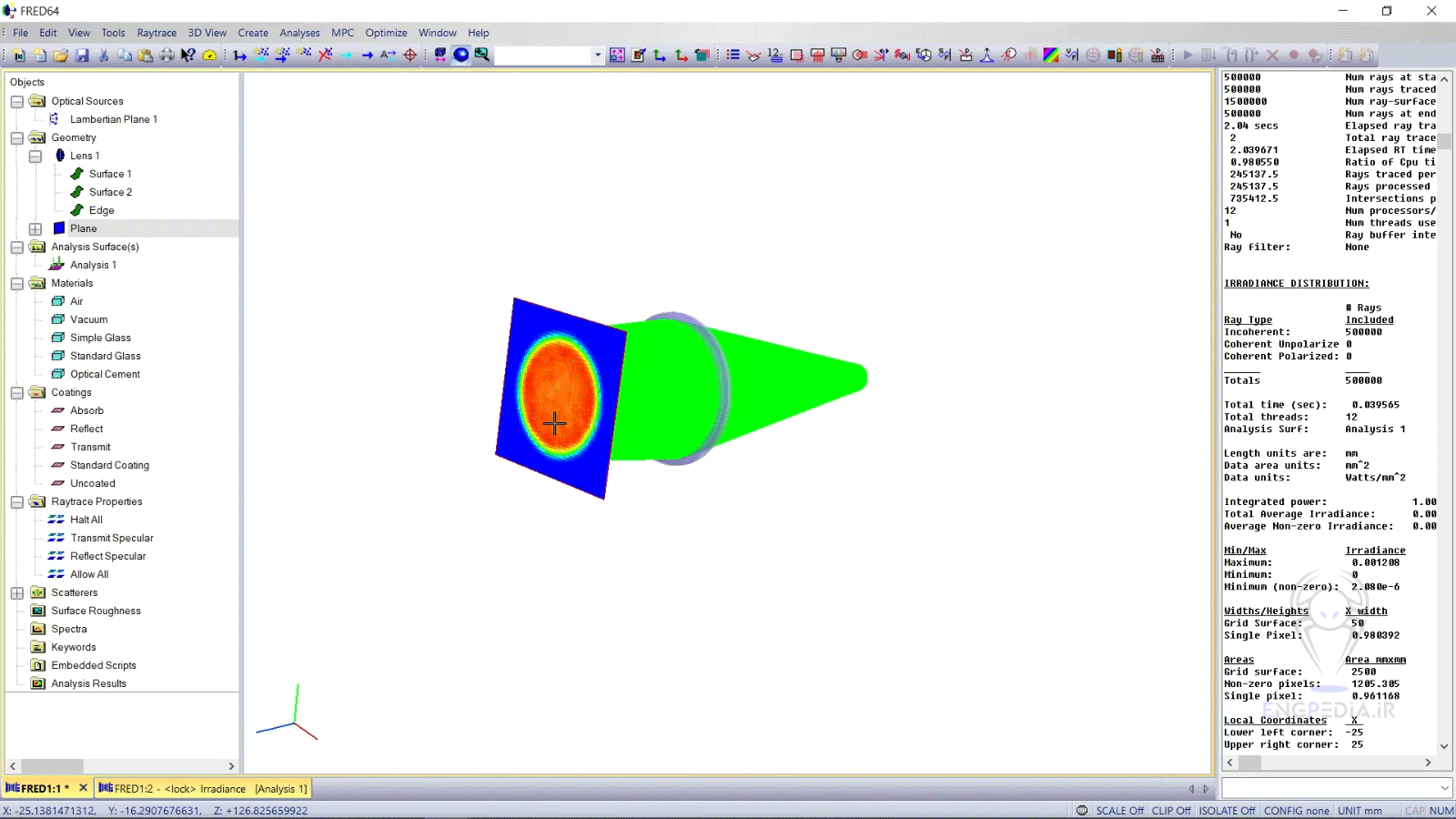This screenshot has width=1456, height=819.
Task: Select Lambertian Plane 1 in tree
Action: [x=113, y=119]
